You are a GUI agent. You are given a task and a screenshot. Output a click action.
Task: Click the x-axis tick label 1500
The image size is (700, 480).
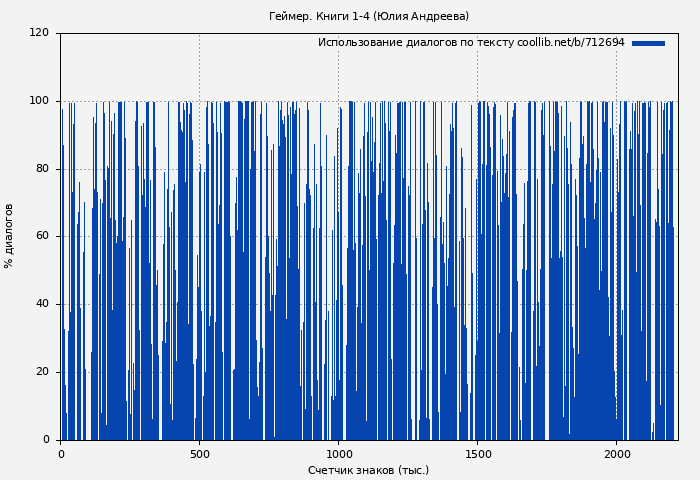[477, 454]
